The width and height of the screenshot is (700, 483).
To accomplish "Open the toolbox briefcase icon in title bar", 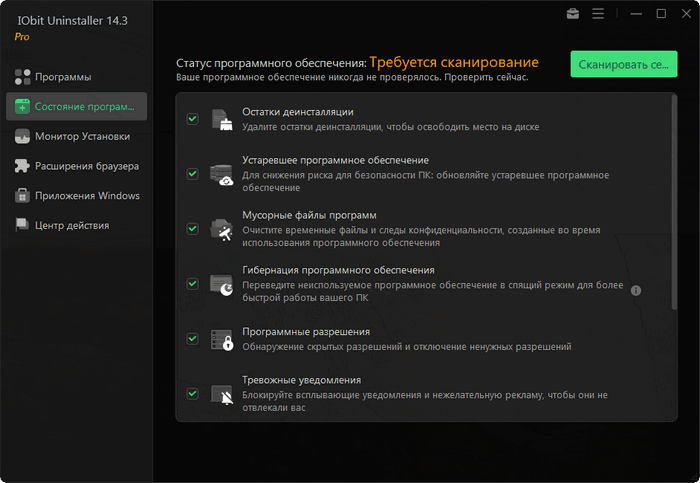I will pos(572,14).
